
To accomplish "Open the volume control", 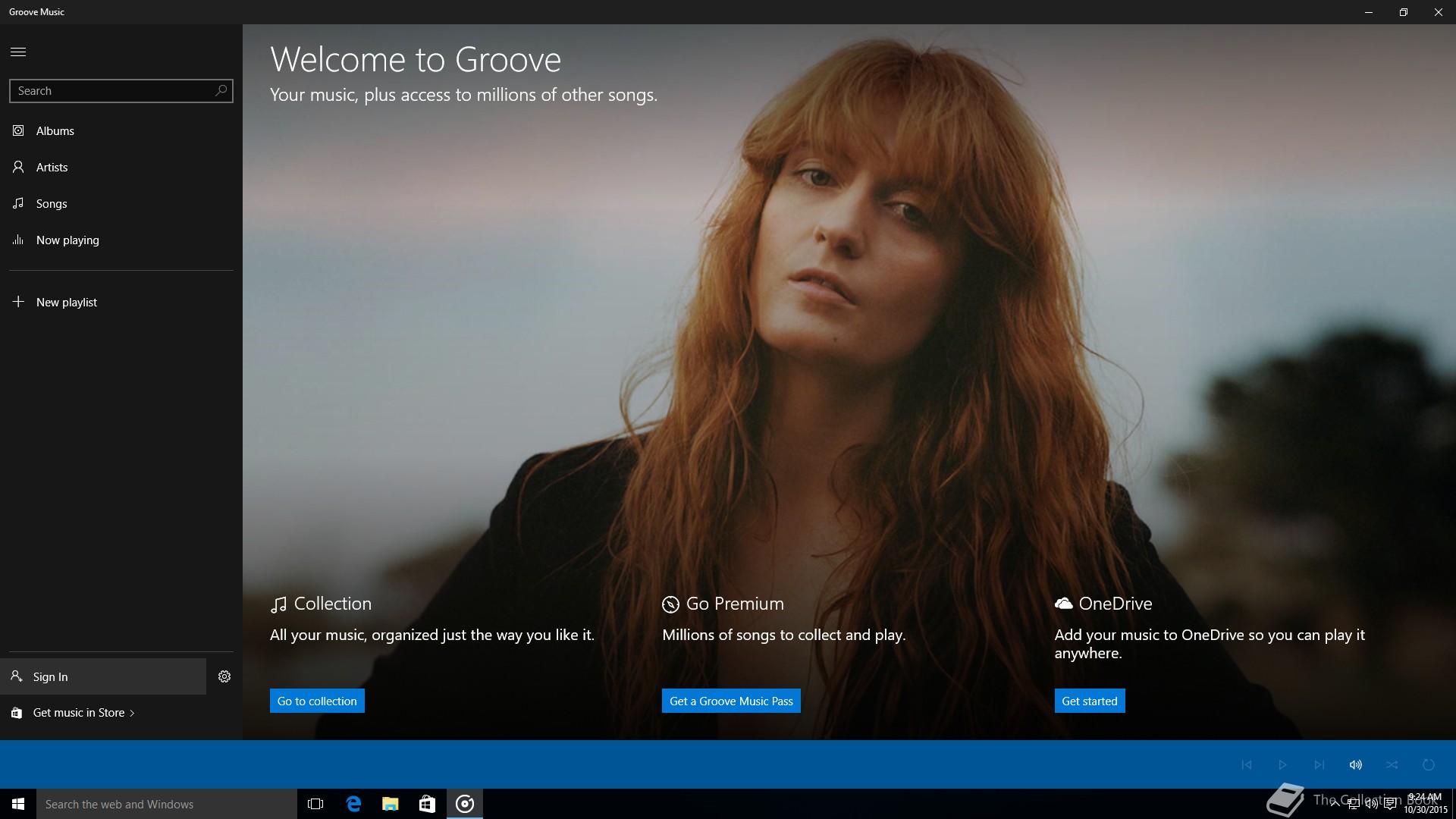I will [1356, 764].
